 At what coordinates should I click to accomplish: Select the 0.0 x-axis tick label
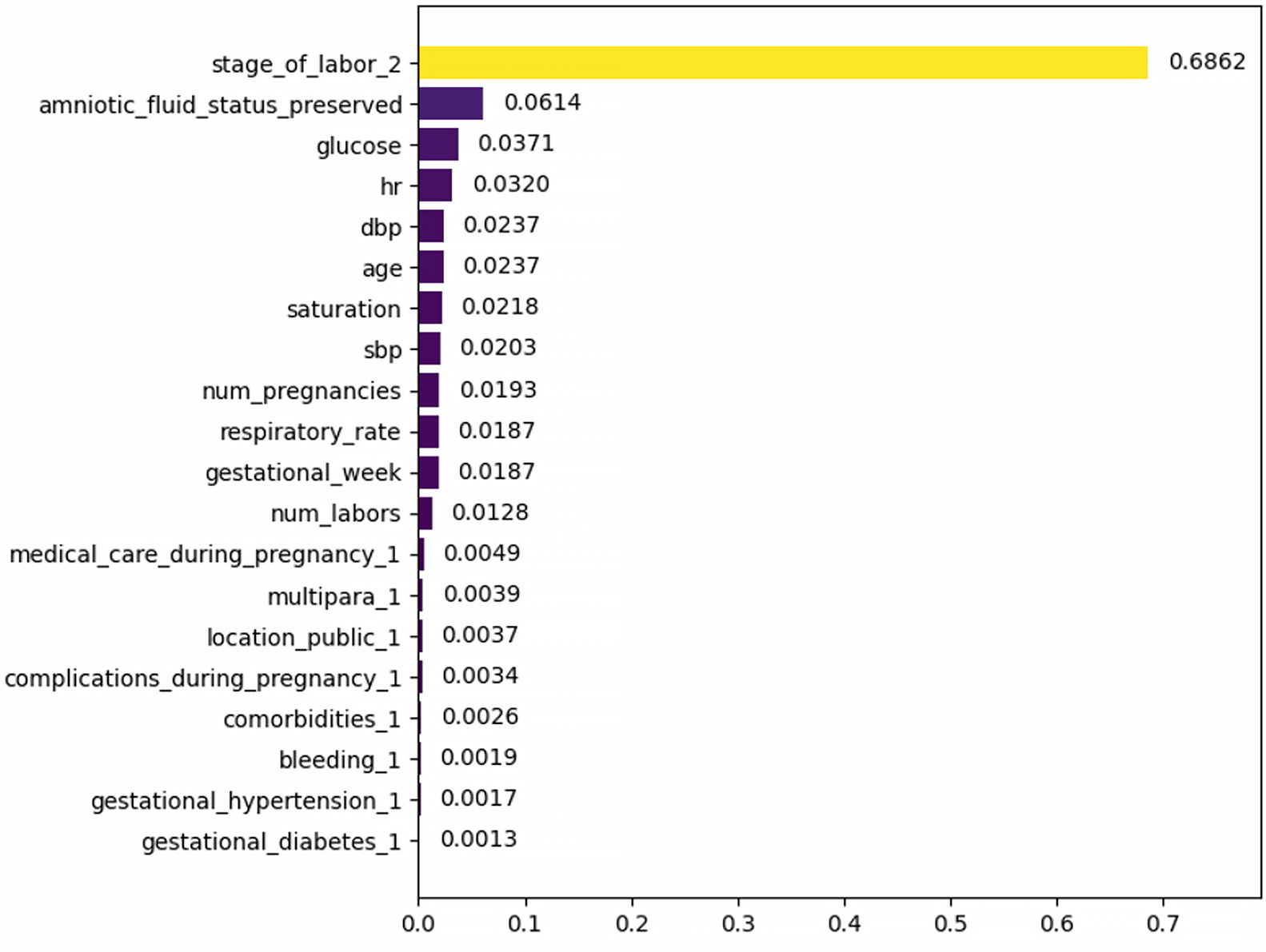tap(417, 925)
